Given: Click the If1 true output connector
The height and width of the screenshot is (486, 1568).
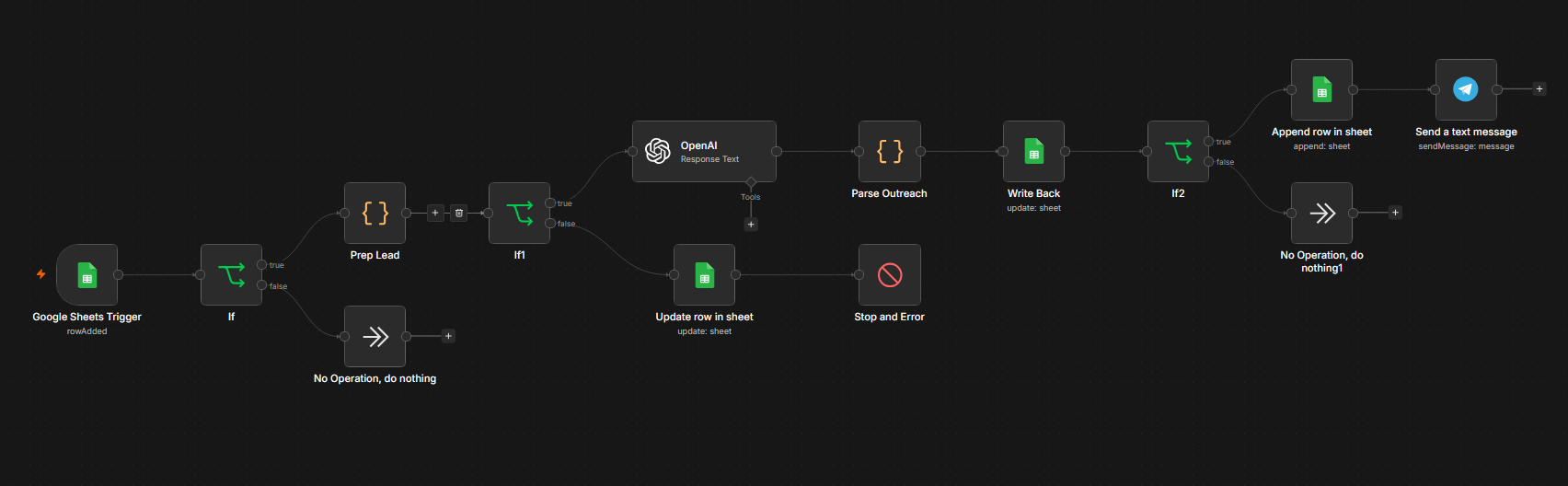Looking at the screenshot, I should [x=550, y=203].
